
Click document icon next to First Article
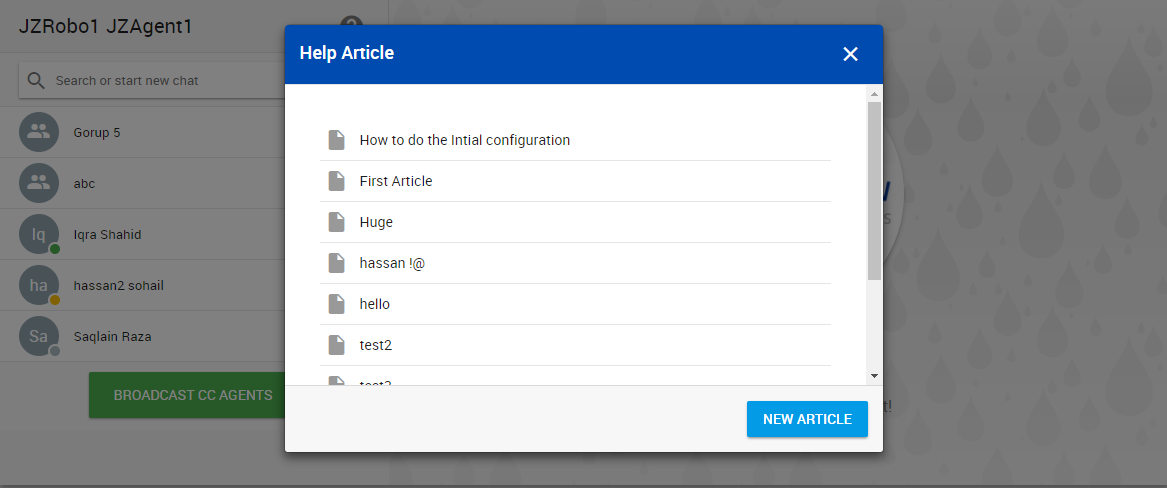pyautogui.click(x=337, y=181)
